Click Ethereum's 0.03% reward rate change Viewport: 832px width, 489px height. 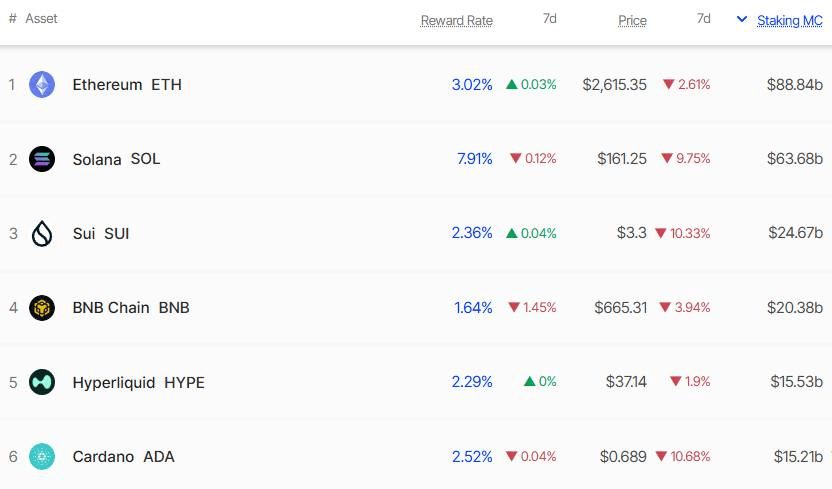point(531,84)
